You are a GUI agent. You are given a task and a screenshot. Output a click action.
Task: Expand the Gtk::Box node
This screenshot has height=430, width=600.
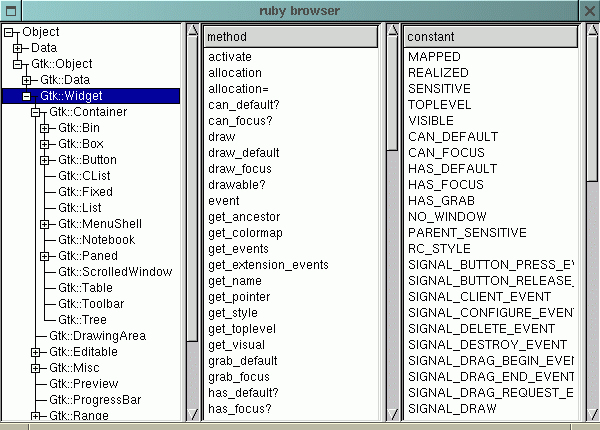click(x=44, y=144)
